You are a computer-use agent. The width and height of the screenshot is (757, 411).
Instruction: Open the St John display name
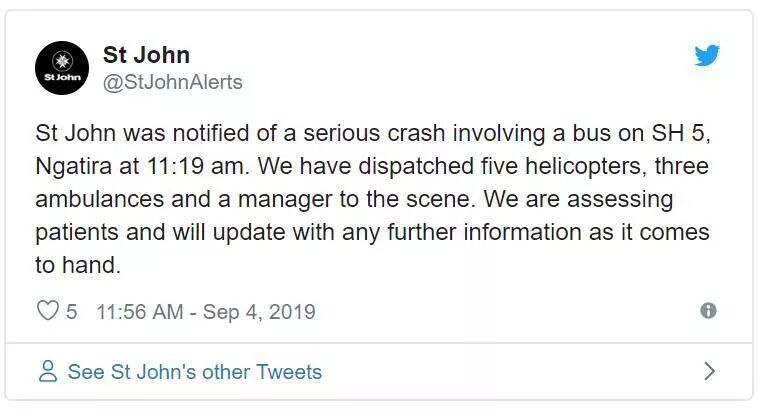pos(146,55)
